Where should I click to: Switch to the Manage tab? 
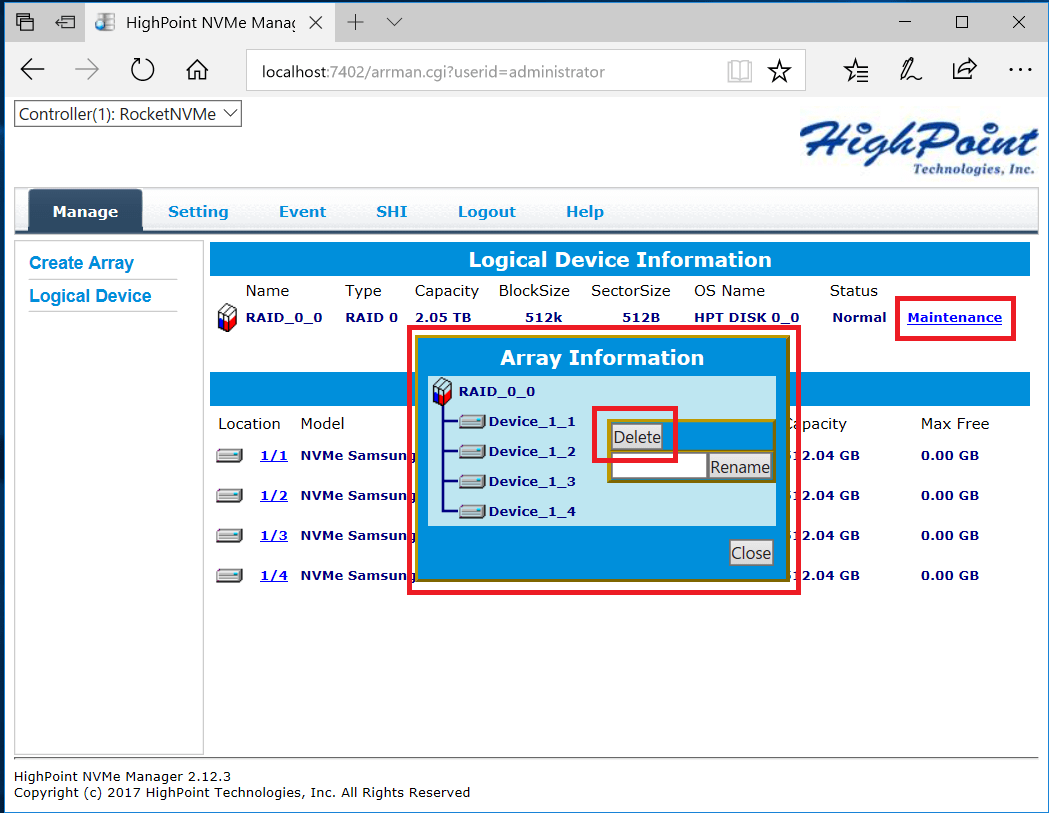tap(85, 211)
